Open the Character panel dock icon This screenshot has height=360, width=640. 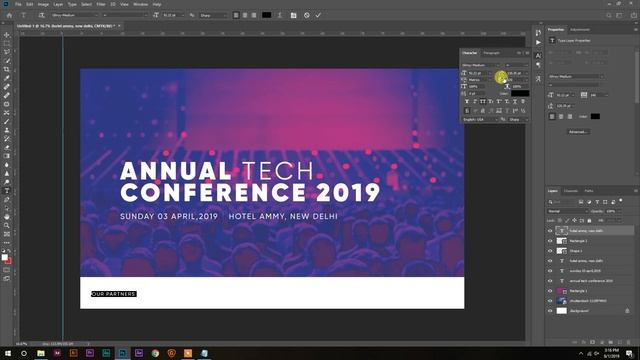tap(538, 56)
